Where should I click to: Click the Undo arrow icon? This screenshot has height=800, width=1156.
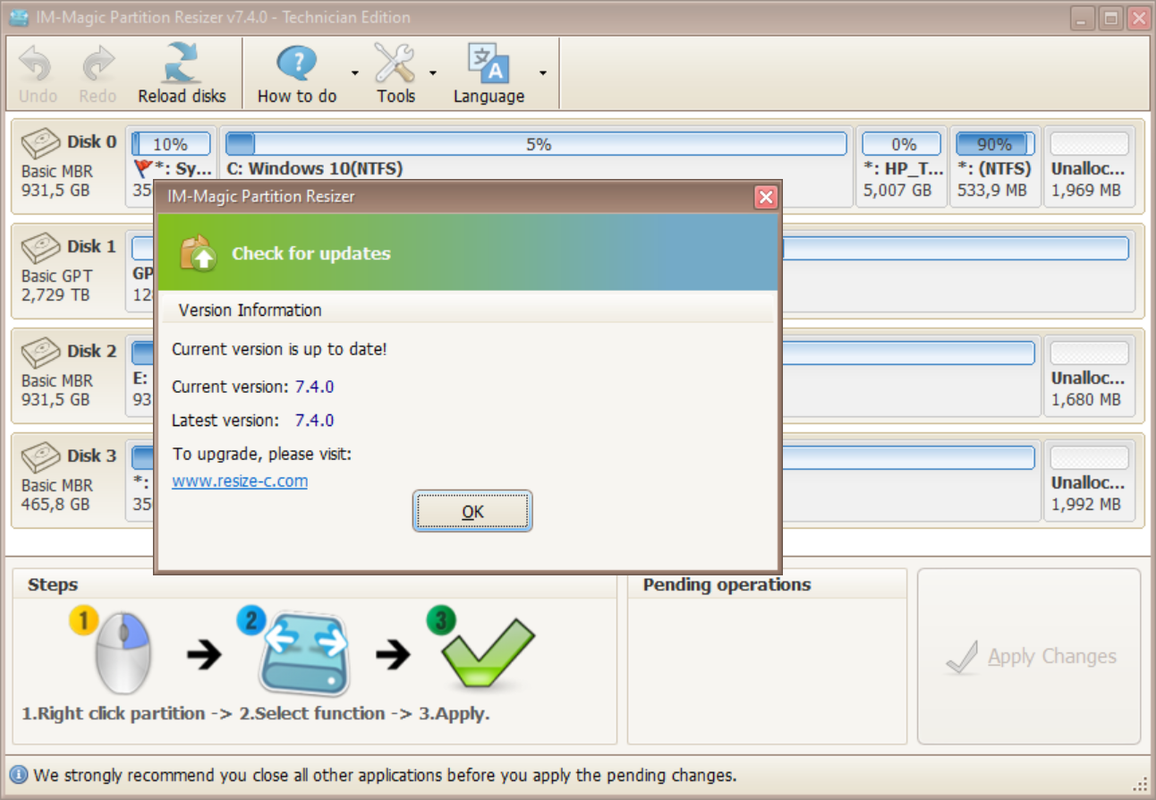click(35, 64)
